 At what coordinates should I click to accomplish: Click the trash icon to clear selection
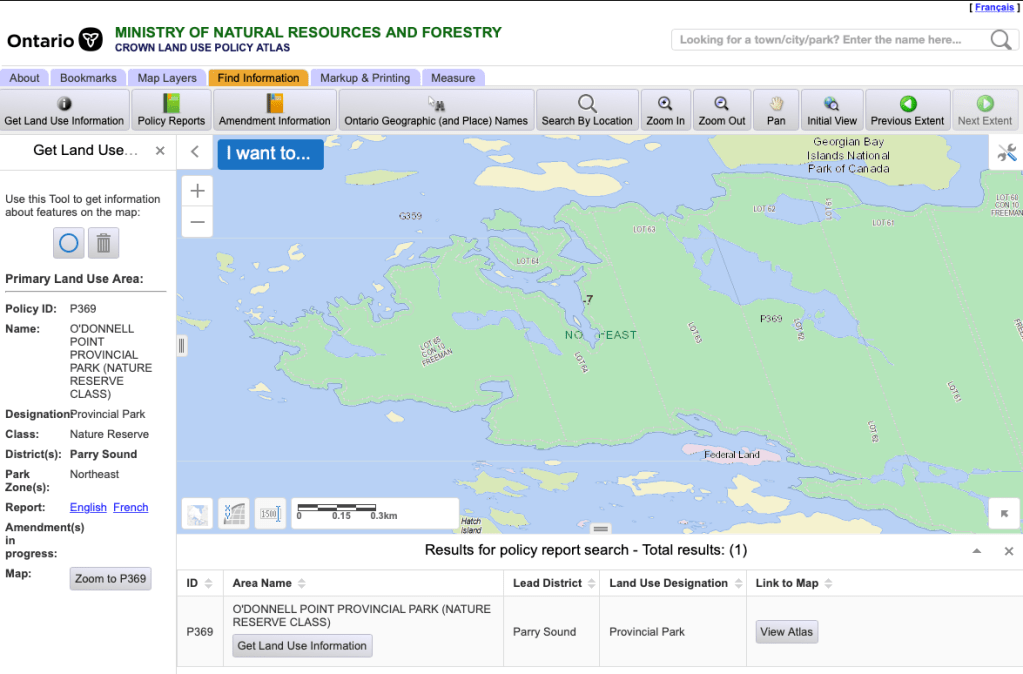103,243
